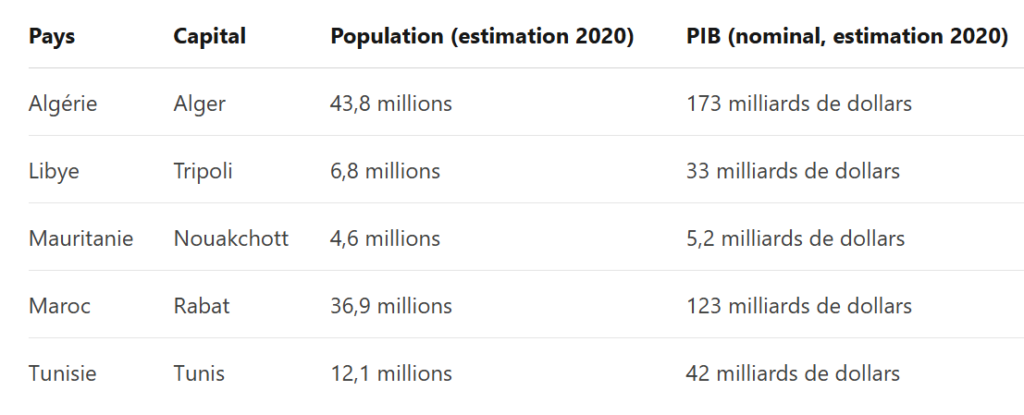Click the 36,9 millions population value
The image size is (1024, 415).
click(391, 306)
